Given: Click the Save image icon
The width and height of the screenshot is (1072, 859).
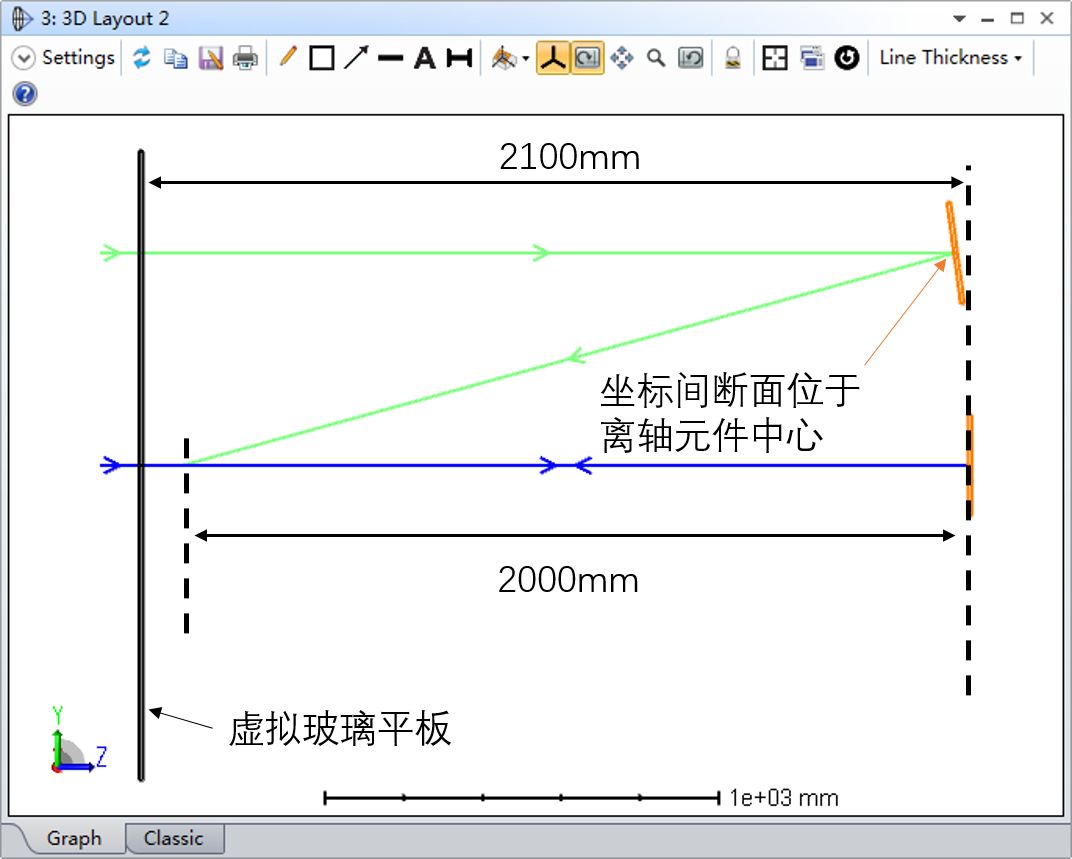Looking at the screenshot, I should [210, 58].
